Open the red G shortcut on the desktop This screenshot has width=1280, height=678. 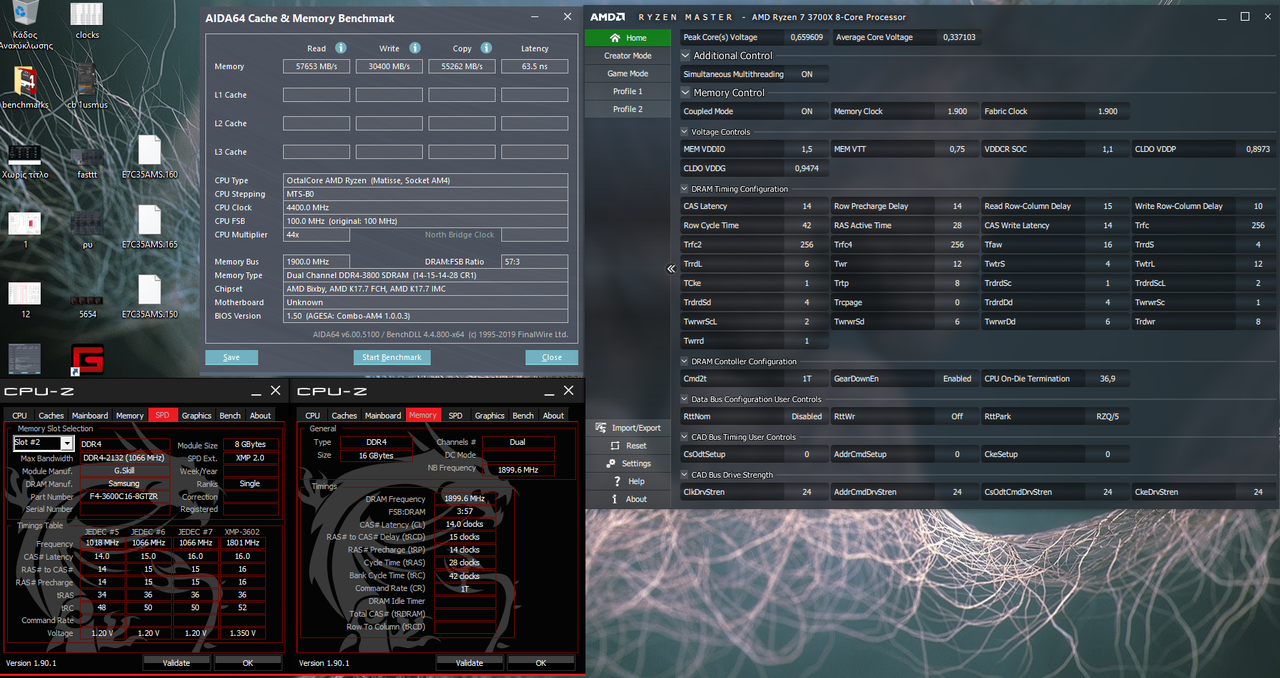[x=88, y=359]
